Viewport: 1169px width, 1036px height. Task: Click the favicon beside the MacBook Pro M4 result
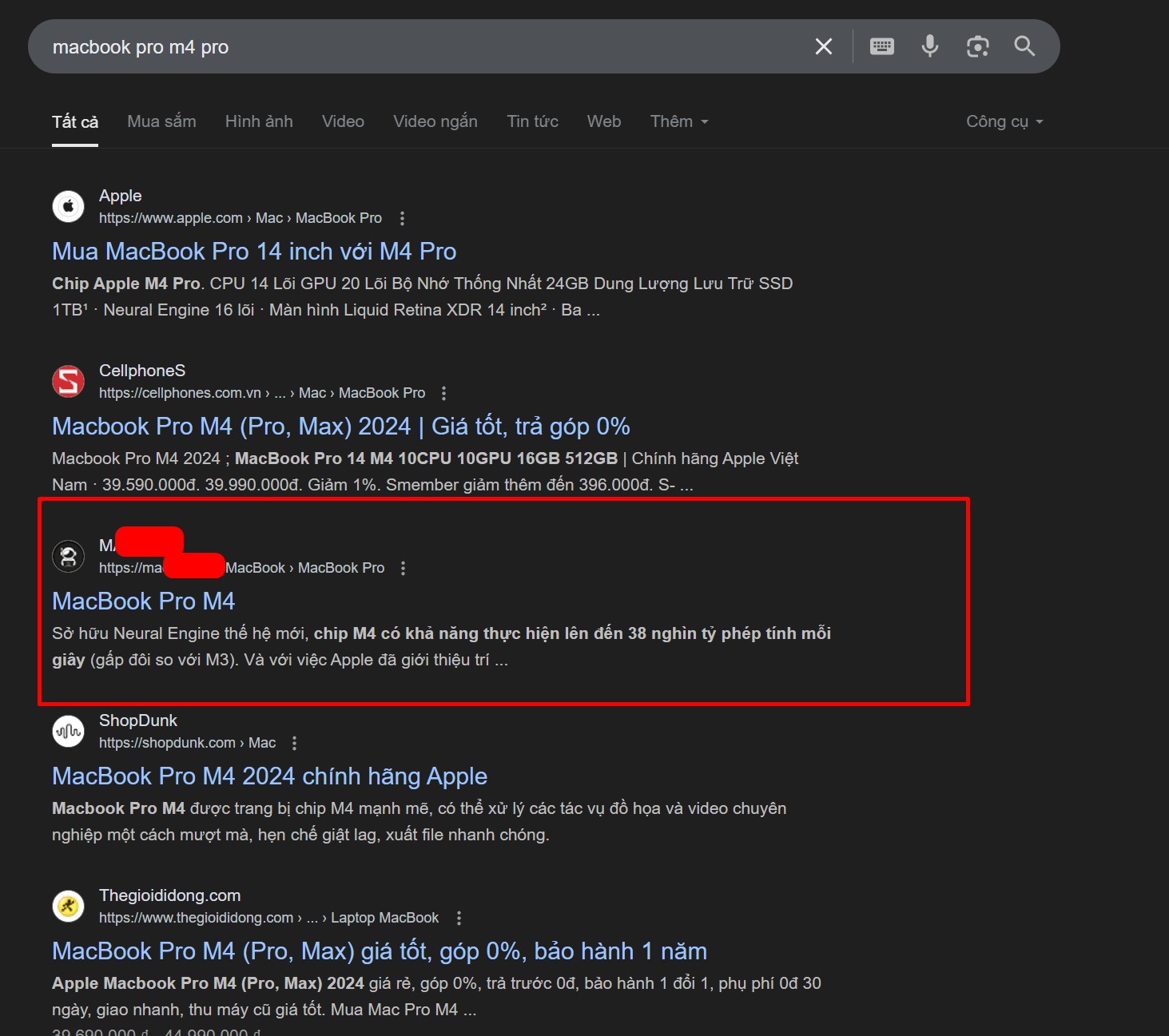[69, 556]
